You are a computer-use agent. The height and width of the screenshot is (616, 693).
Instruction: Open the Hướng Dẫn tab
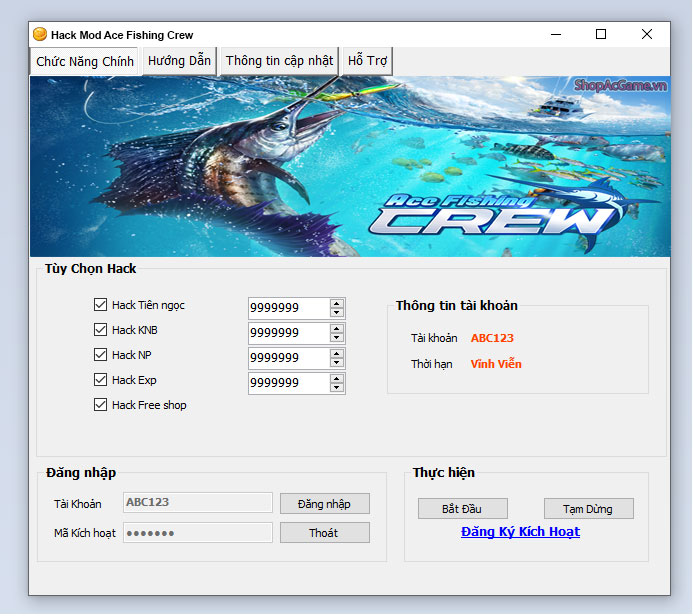(x=179, y=61)
